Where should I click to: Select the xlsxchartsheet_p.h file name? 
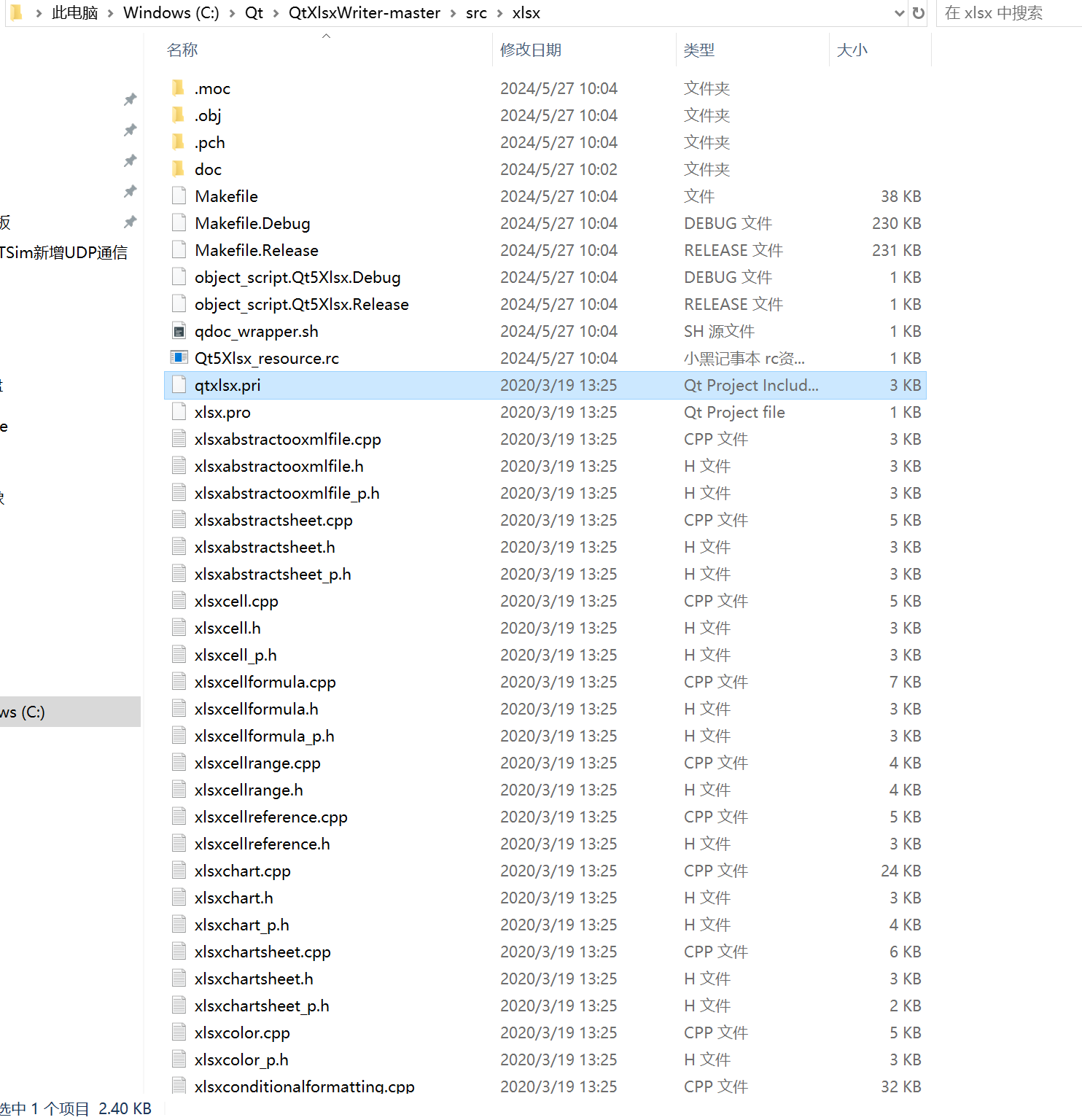pyautogui.click(x=262, y=1006)
